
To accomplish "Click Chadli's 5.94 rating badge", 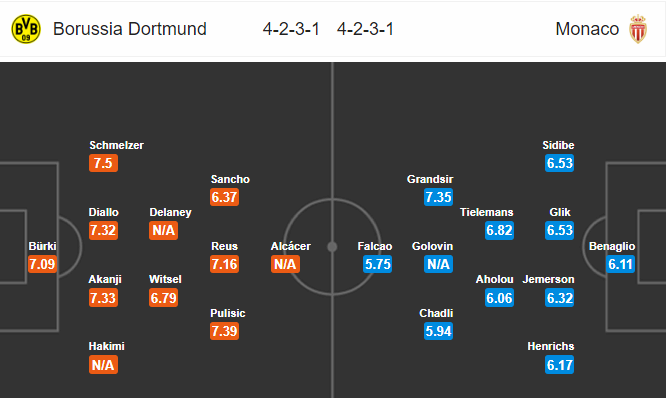I will (438, 331).
